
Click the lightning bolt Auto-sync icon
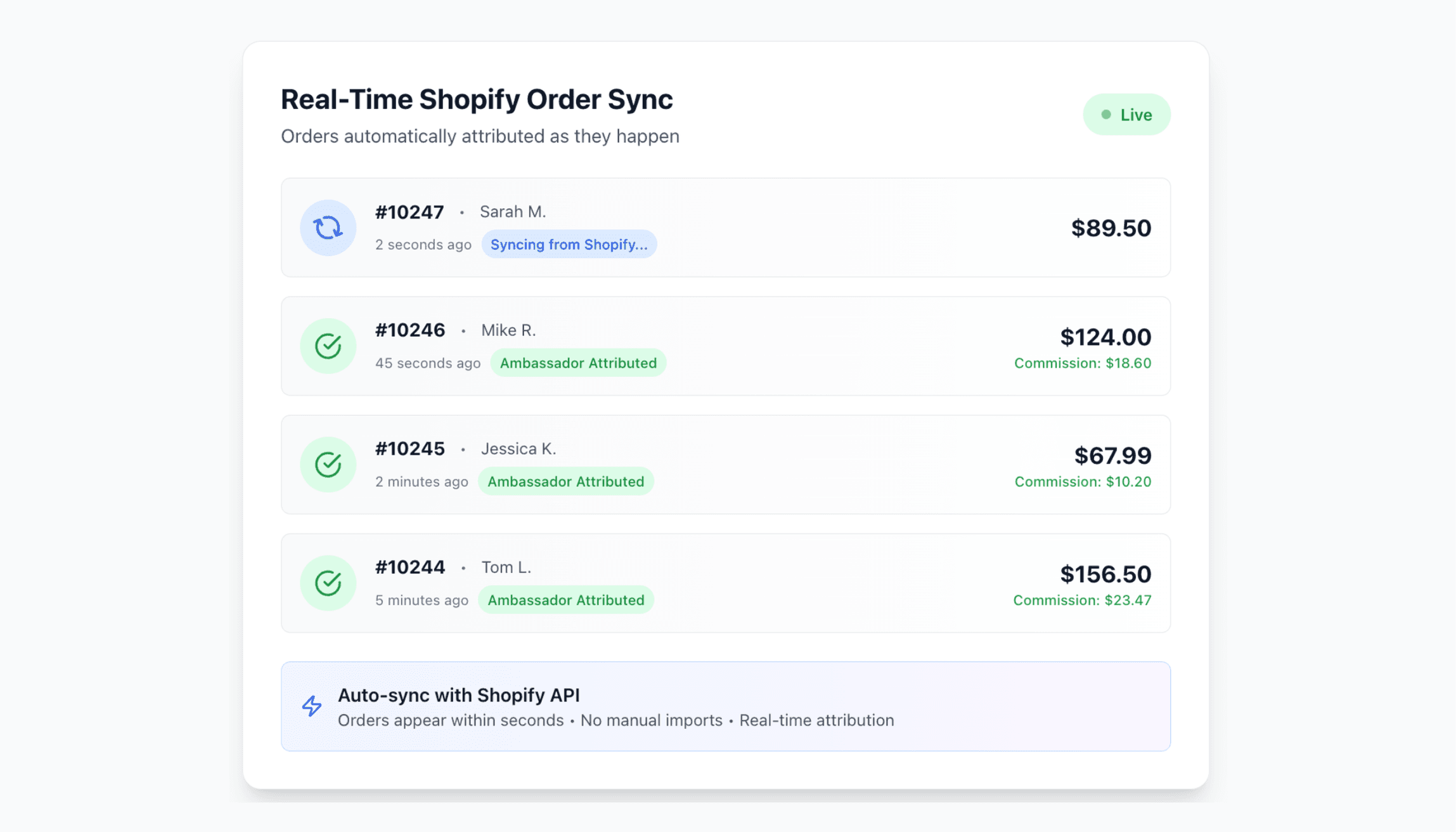[x=311, y=706]
